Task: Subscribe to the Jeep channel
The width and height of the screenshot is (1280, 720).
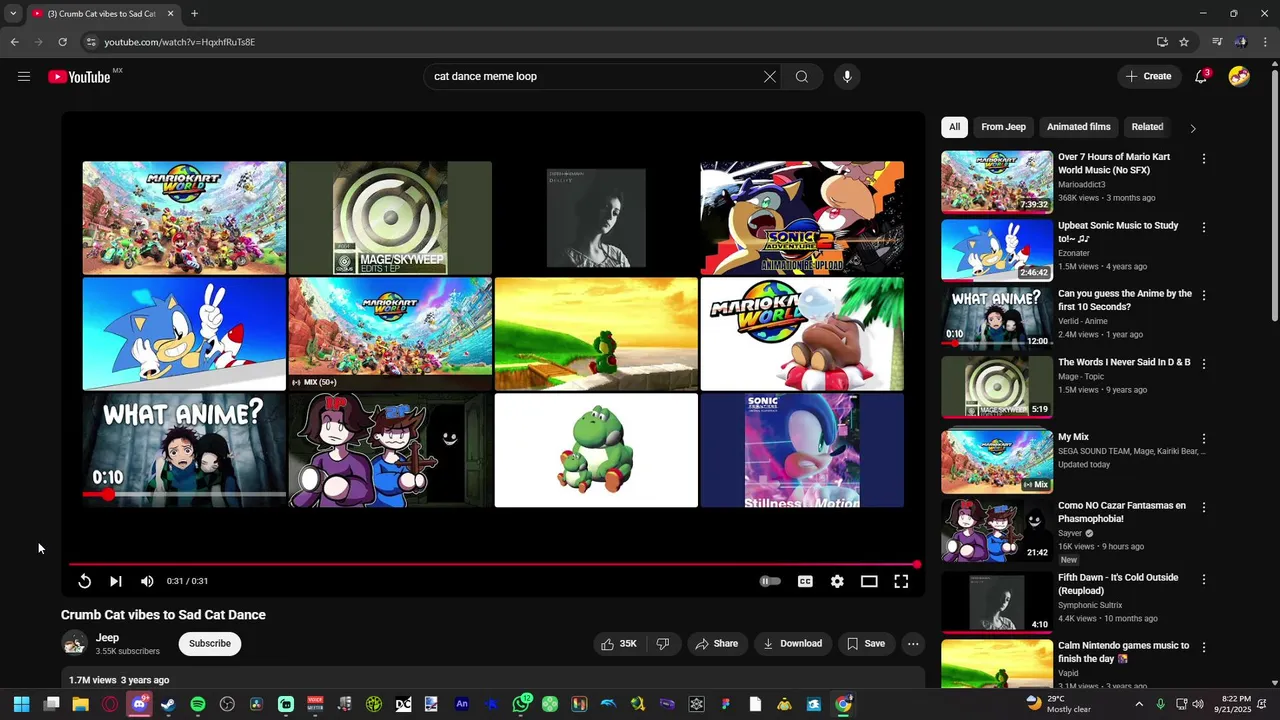Action: [210, 644]
